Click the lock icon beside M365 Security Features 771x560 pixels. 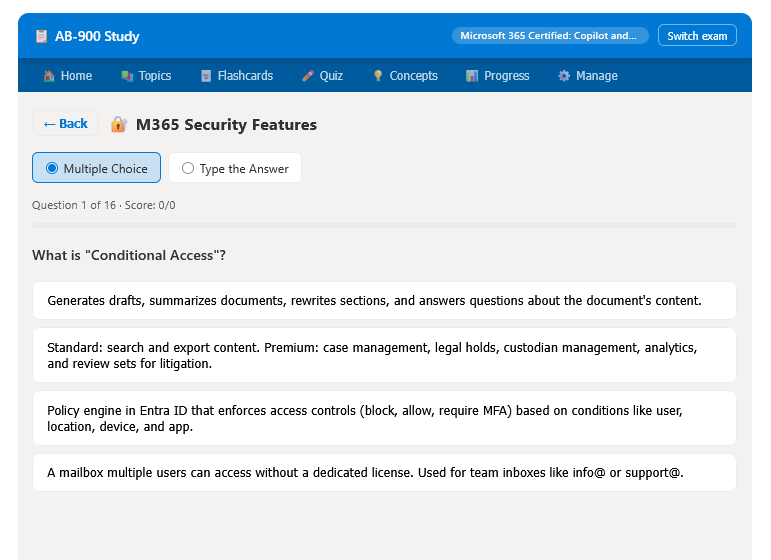click(x=119, y=124)
